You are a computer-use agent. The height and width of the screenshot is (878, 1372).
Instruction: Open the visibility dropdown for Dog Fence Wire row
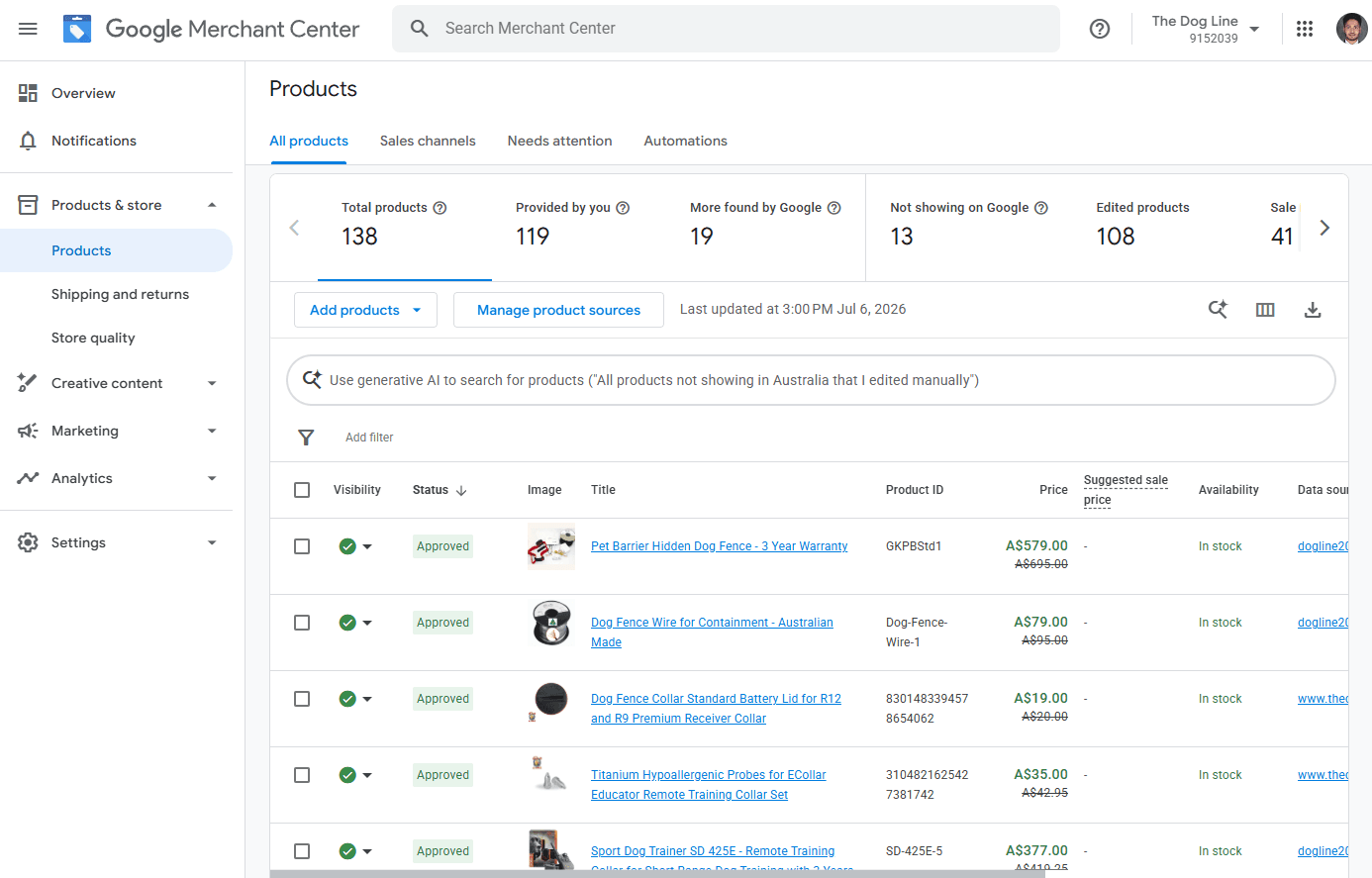tap(367, 623)
